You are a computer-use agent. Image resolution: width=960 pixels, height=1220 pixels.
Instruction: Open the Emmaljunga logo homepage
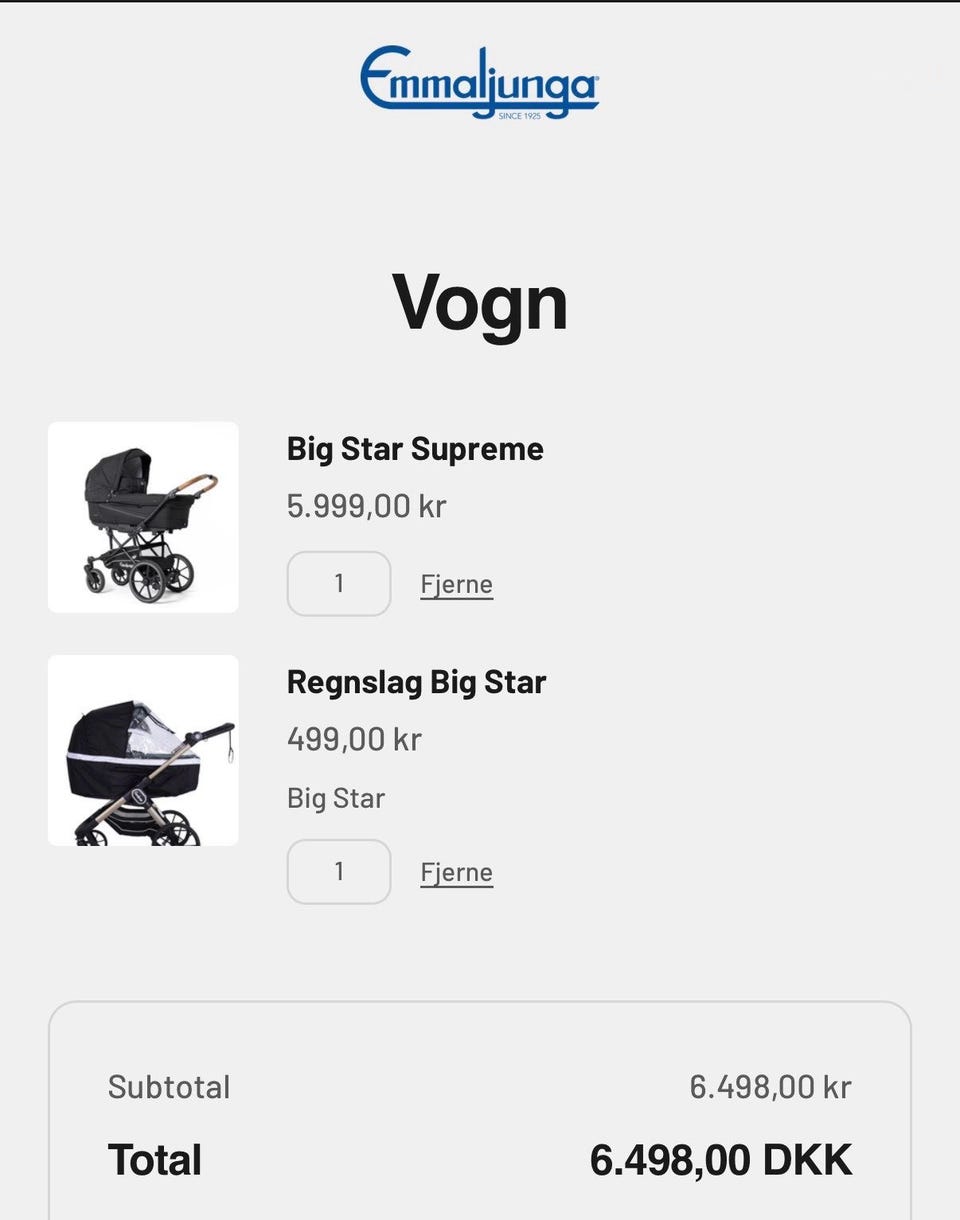480,82
